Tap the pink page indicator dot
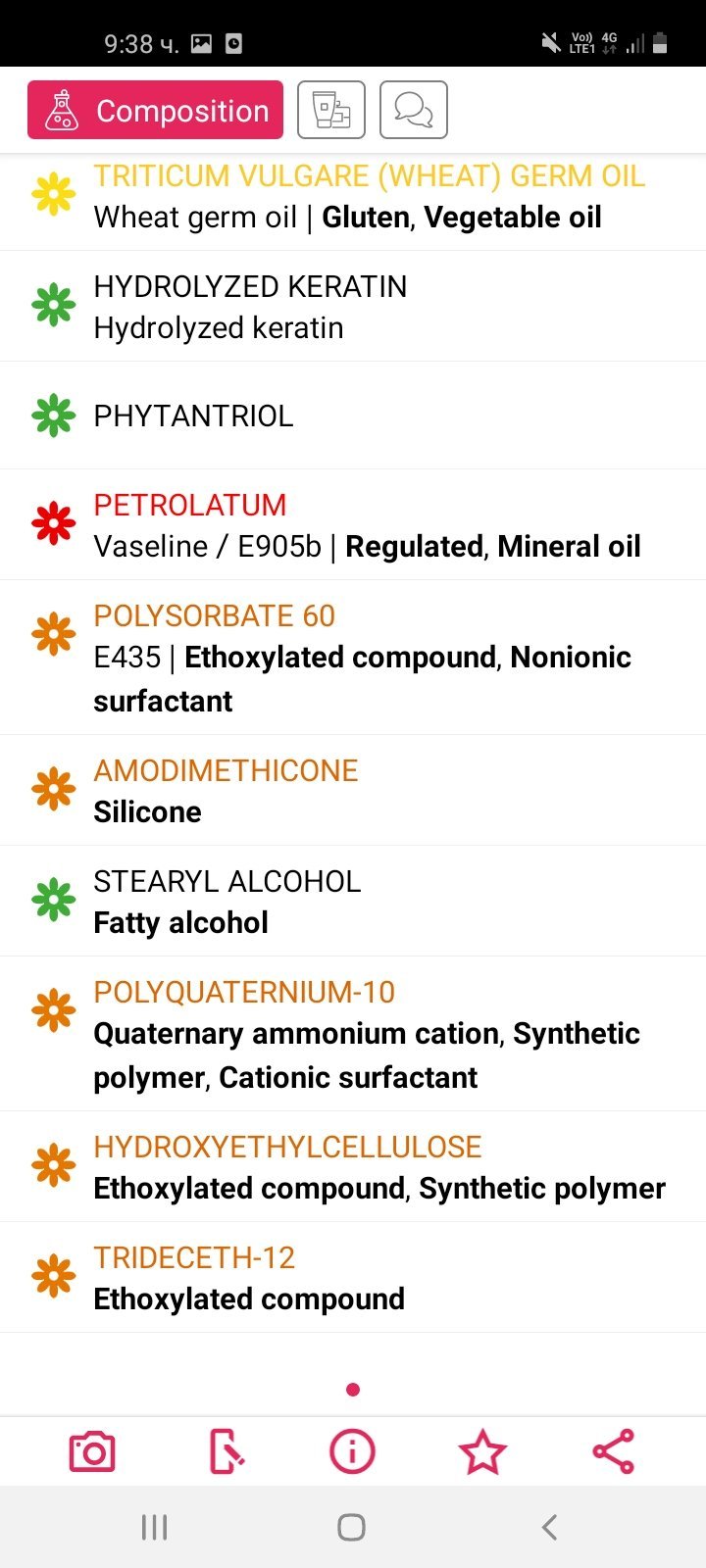The image size is (706, 1568). 353,1390
